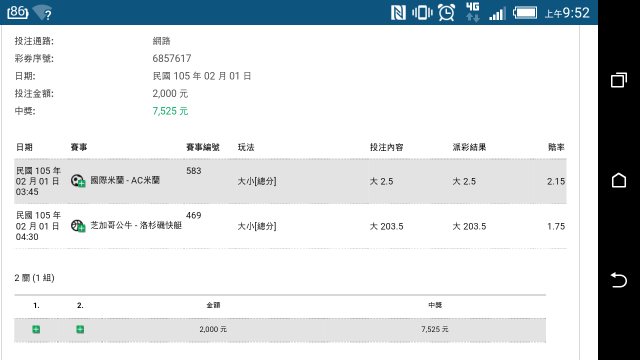Tap the NFC status bar icon

(398, 13)
